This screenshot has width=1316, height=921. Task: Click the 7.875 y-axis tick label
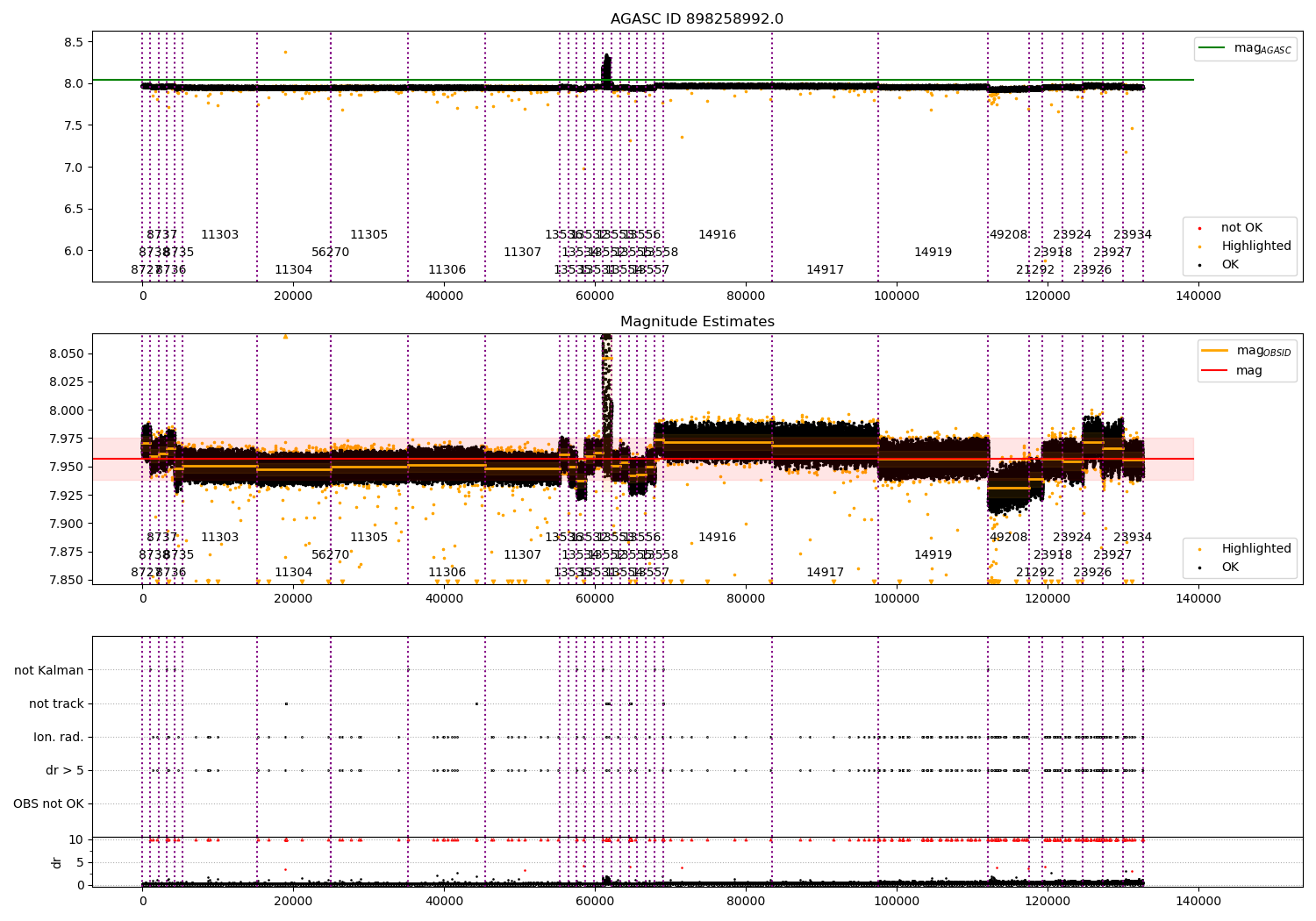click(67, 552)
